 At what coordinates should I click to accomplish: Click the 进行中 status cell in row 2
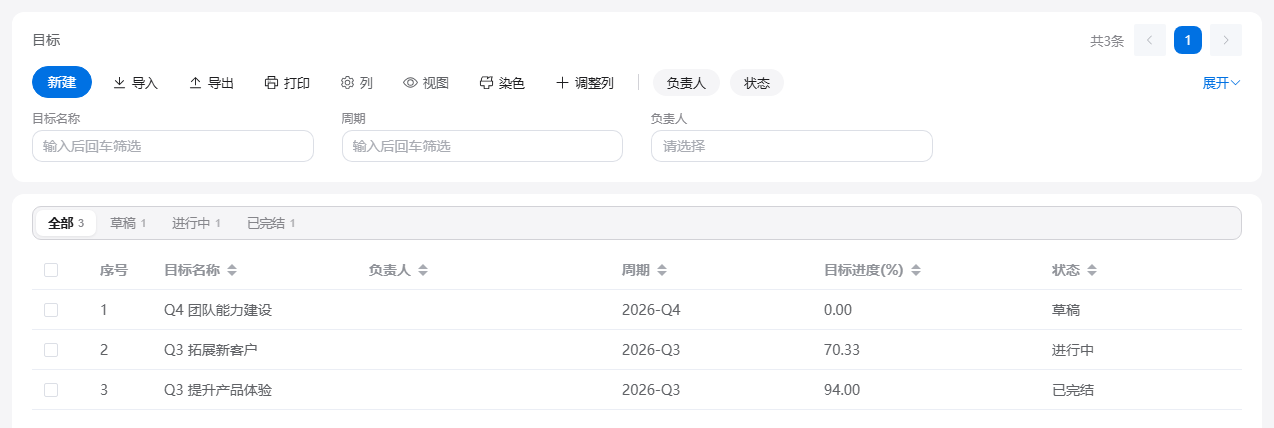coord(1073,350)
